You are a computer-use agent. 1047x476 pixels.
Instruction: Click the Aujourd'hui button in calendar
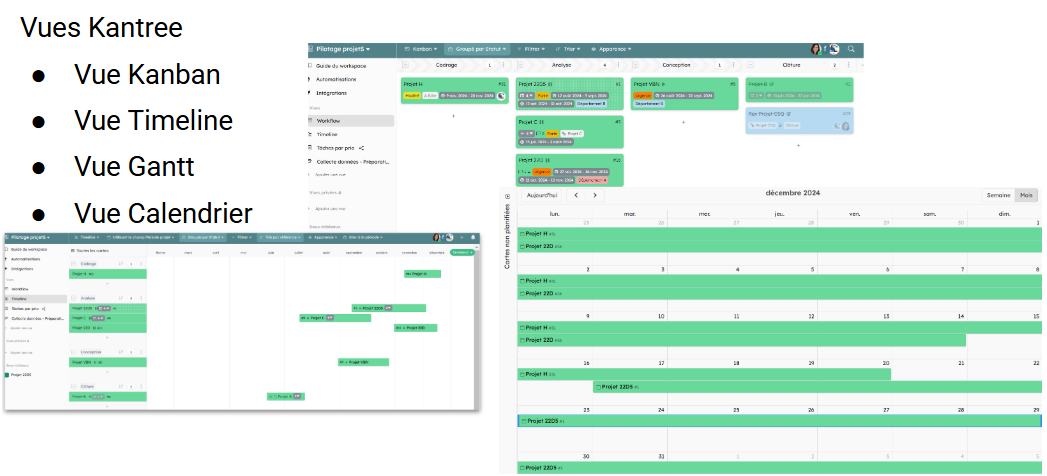click(541, 196)
